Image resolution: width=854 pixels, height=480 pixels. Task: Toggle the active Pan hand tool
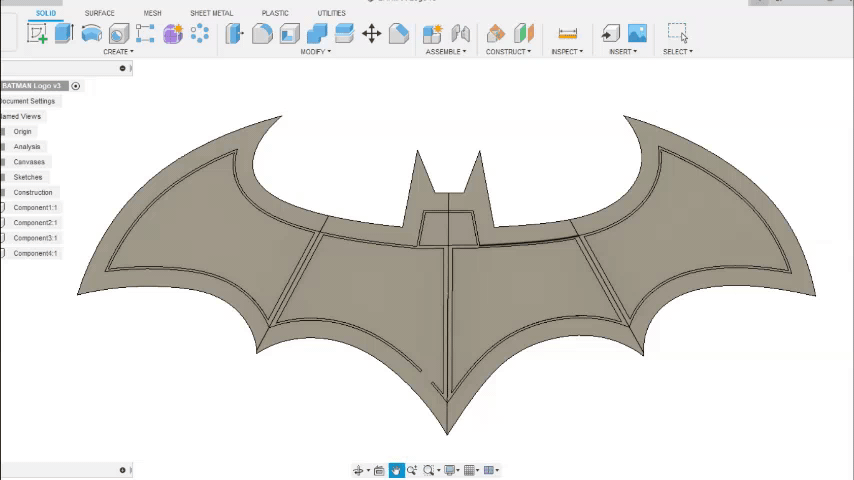pyautogui.click(x=396, y=470)
